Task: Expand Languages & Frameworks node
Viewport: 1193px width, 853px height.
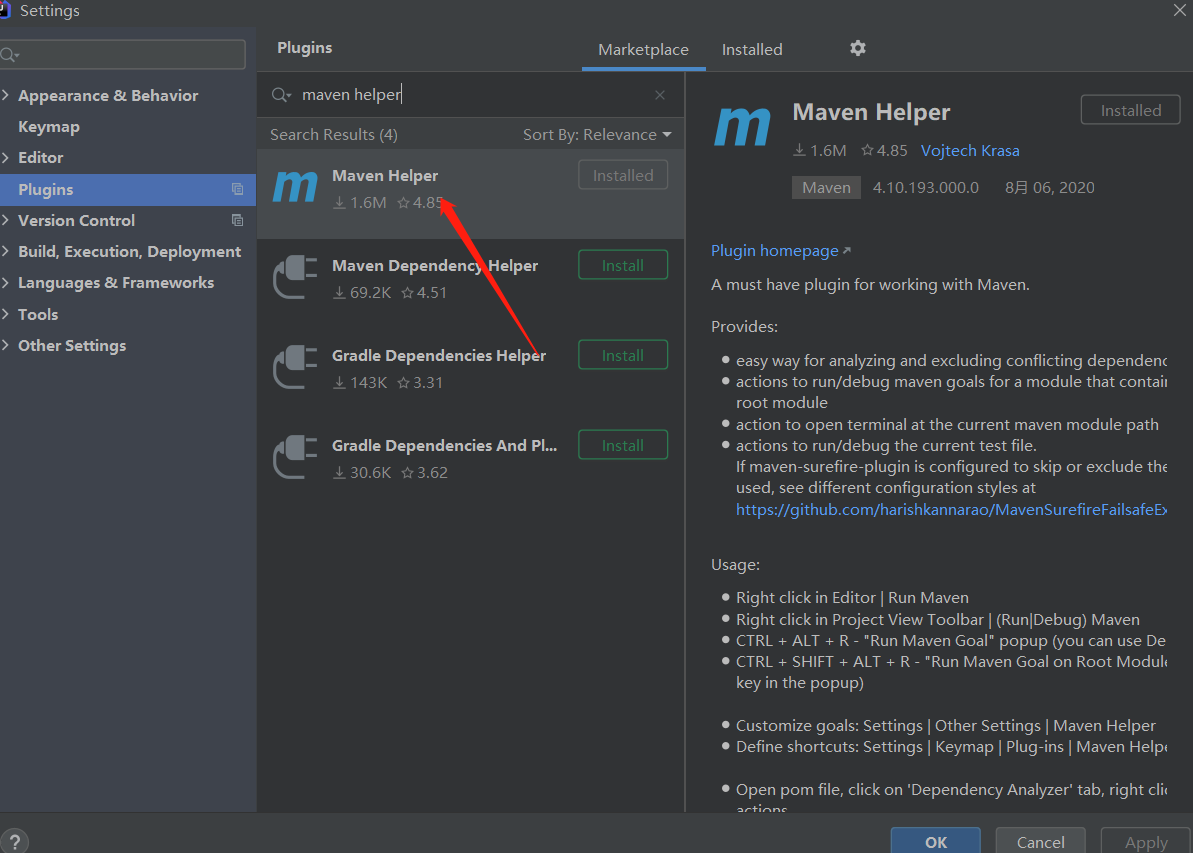Action: point(6,282)
